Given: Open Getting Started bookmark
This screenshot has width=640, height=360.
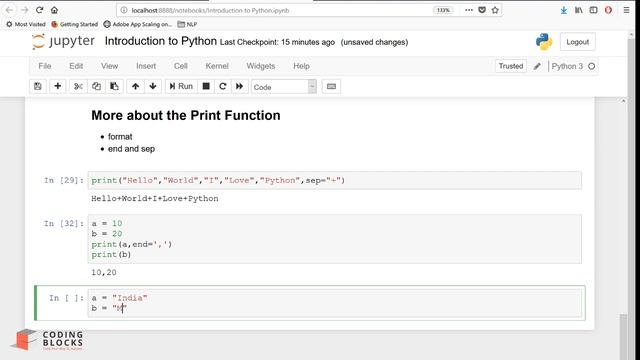Looking at the screenshot, I should point(75,24).
